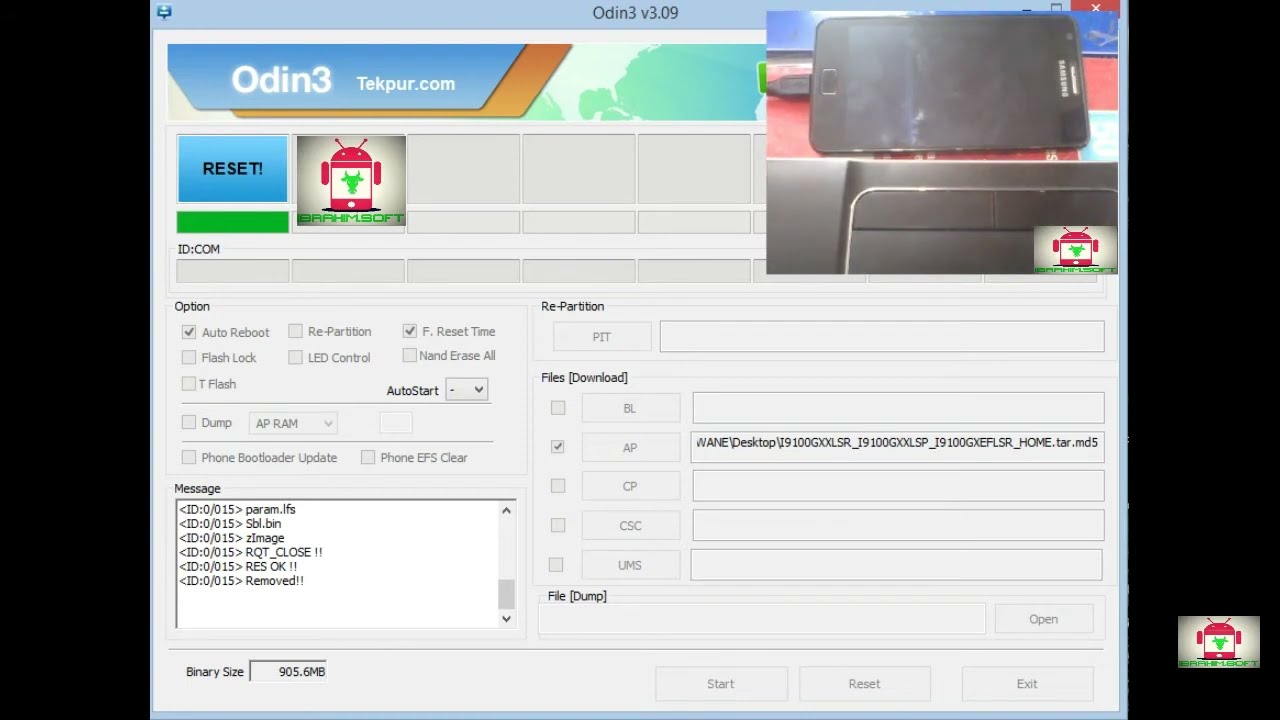Click the 'Sbl.bin' log line
This screenshot has height=720, width=1280.
tap(231, 523)
